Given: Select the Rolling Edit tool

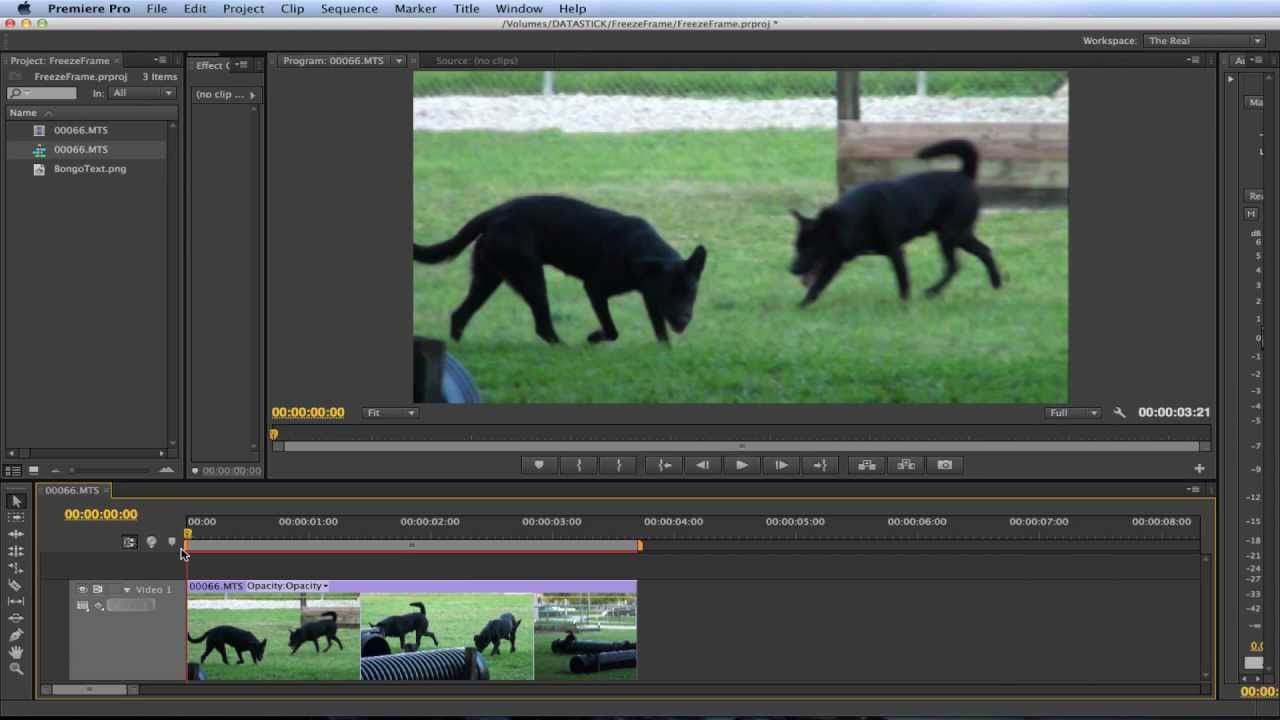Looking at the screenshot, I should (x=16, y=551).
